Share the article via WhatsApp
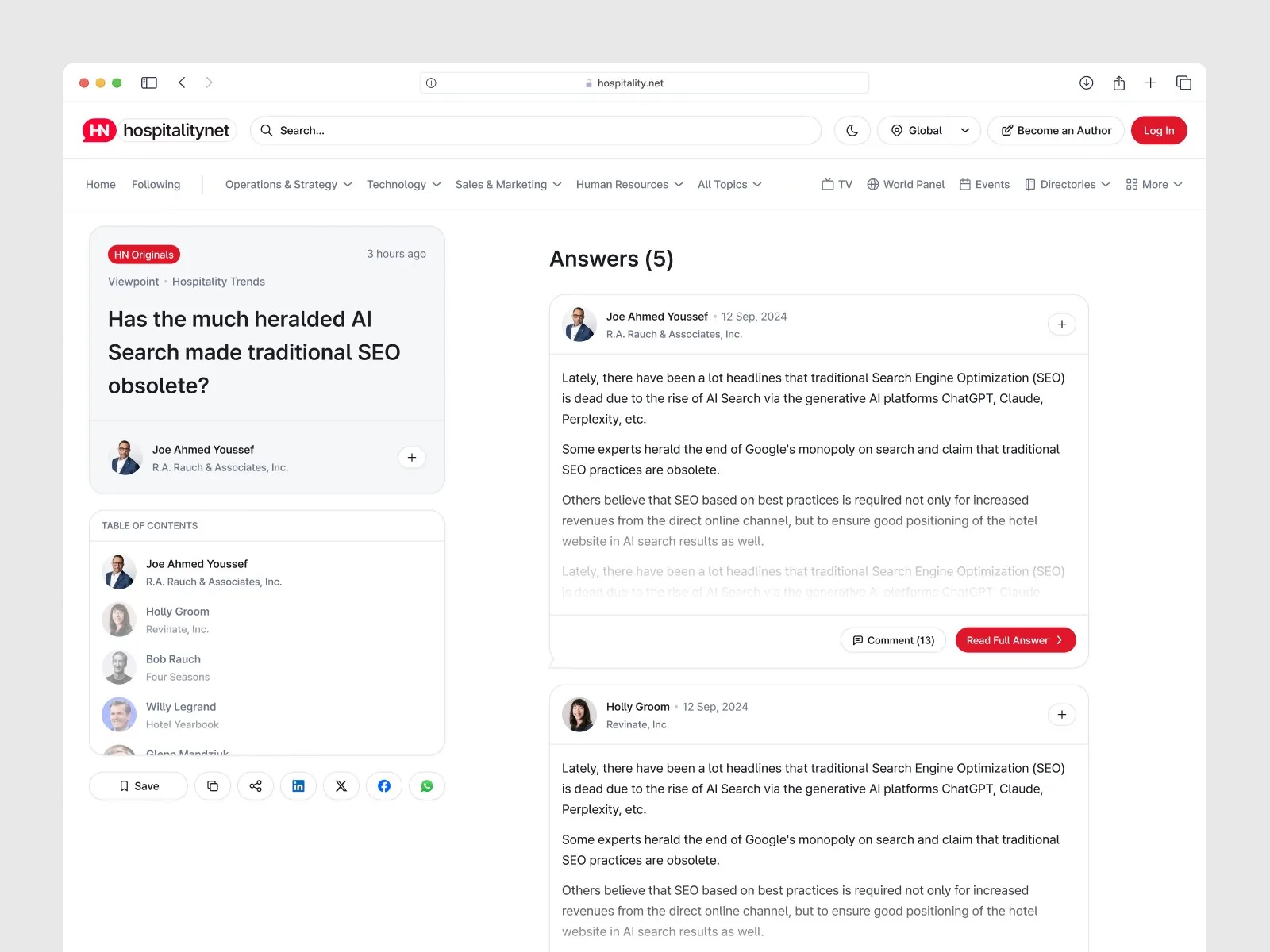Screen dimensions: 1270x952 click(x=427, y=786)
